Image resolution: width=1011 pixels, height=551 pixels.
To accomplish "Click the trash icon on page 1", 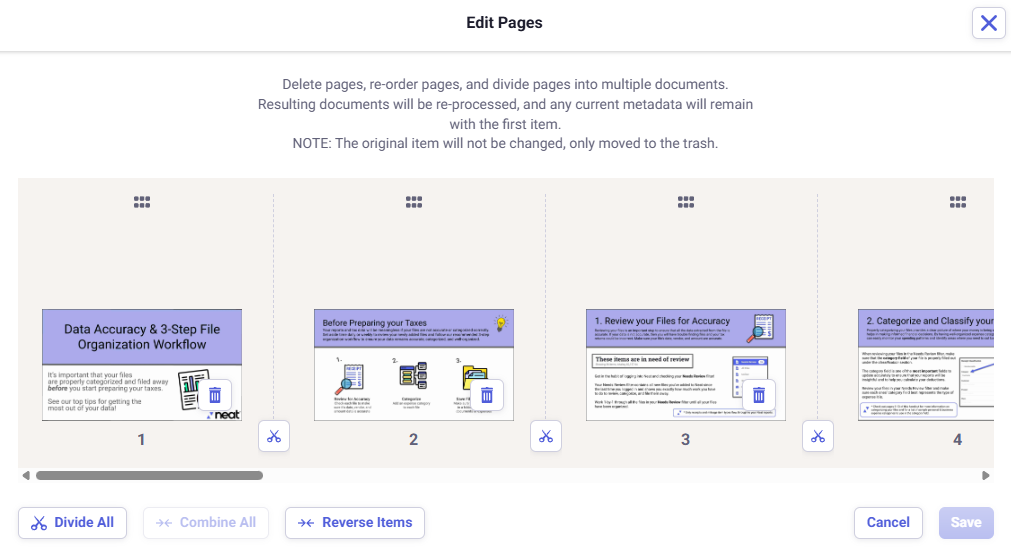I will [215, 394].
